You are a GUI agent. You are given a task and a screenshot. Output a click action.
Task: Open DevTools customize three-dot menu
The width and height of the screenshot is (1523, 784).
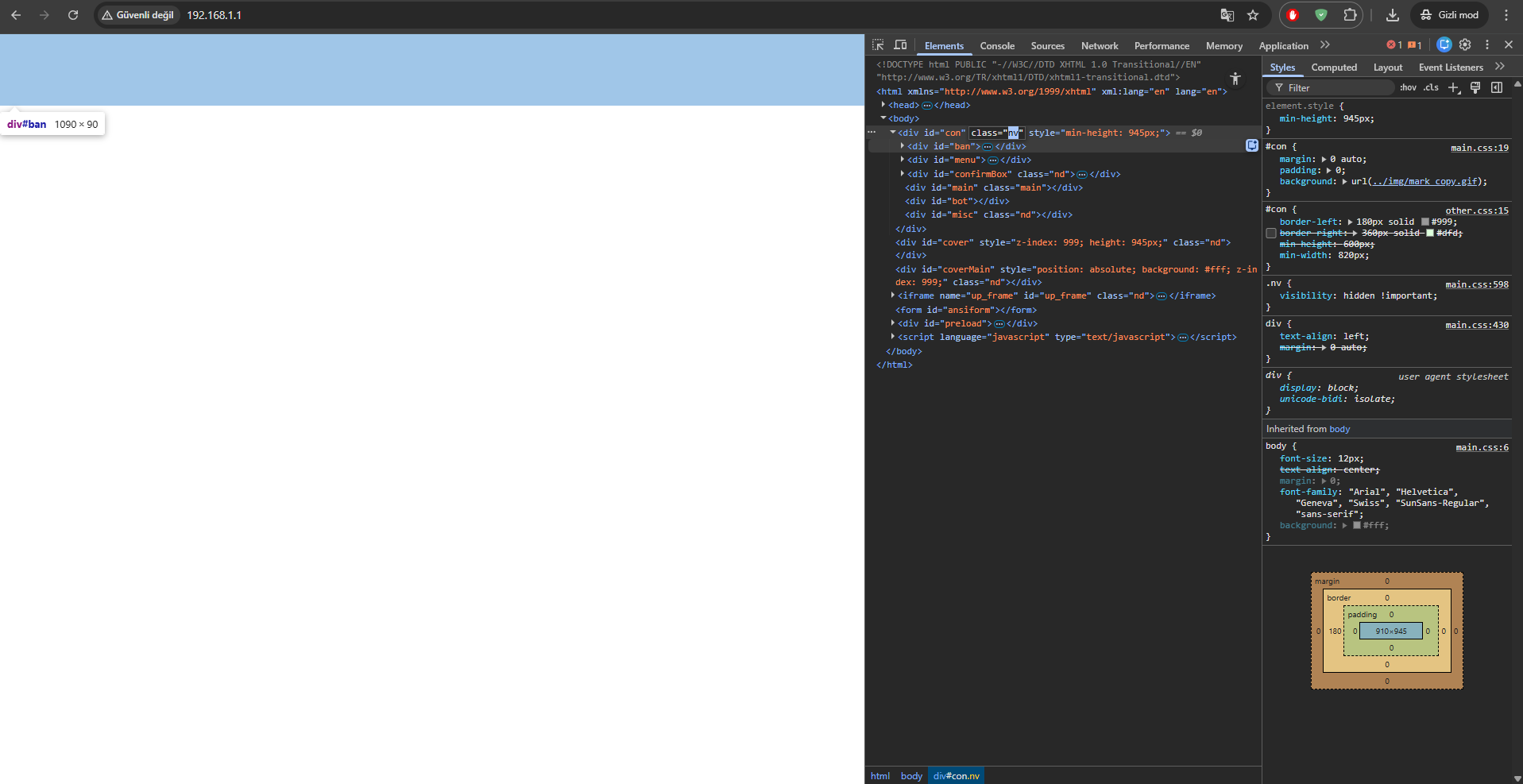click(x=1487, y=45)
